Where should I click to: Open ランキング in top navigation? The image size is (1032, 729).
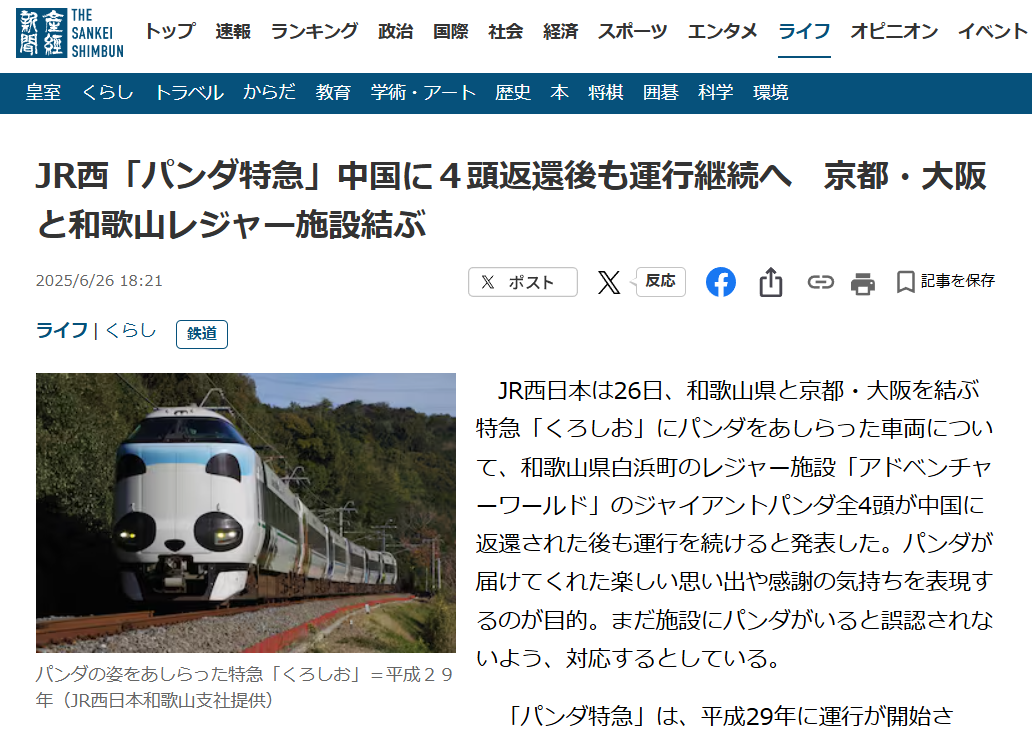tap(314, 31)
